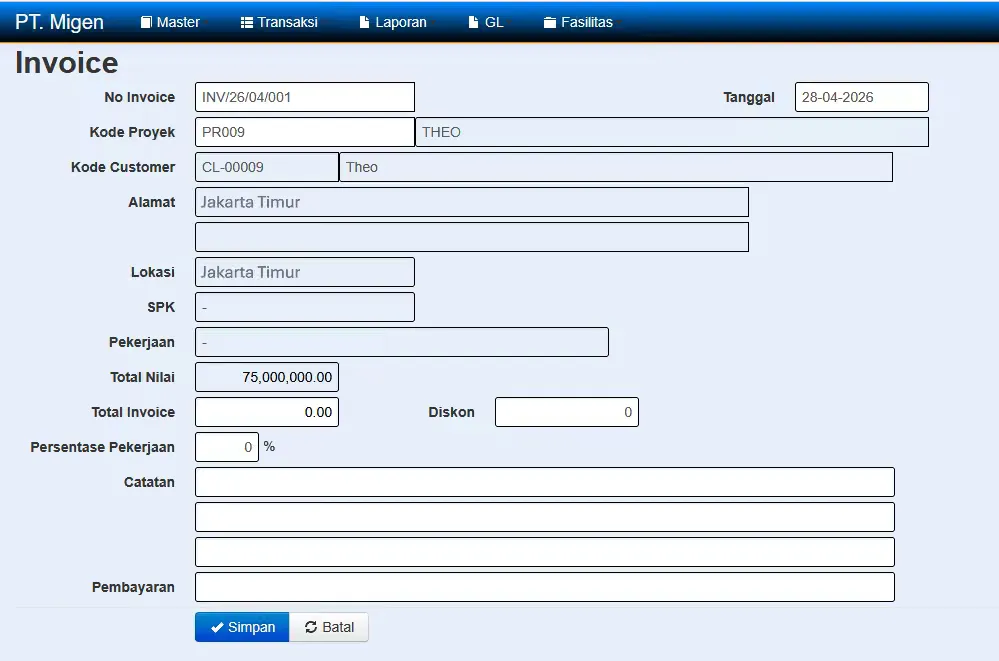The width and height of the screenshot is (999, 661).
Task: Click the GL file icon
Action: [473, 22]
